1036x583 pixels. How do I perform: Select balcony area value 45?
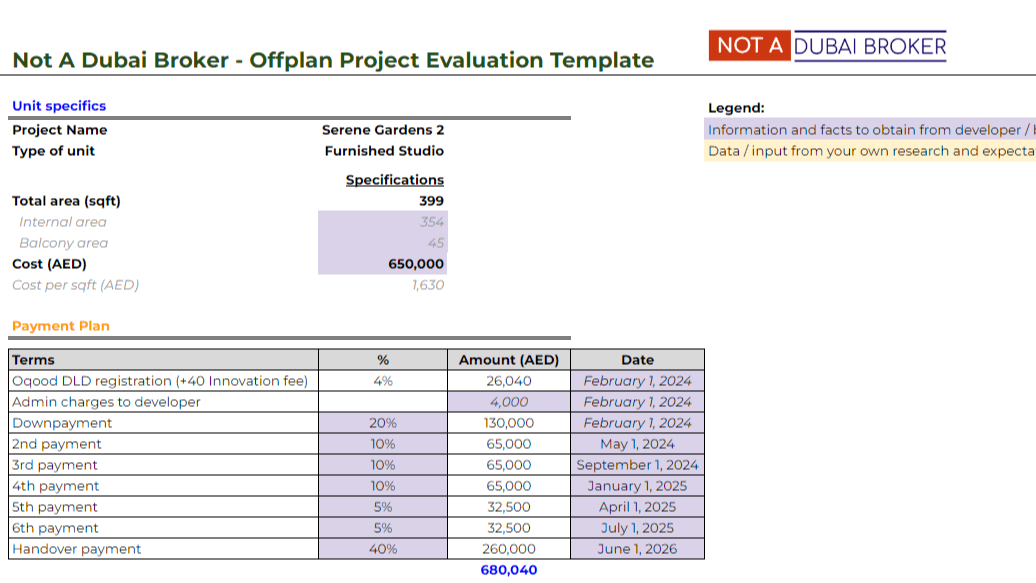(383, 243)
